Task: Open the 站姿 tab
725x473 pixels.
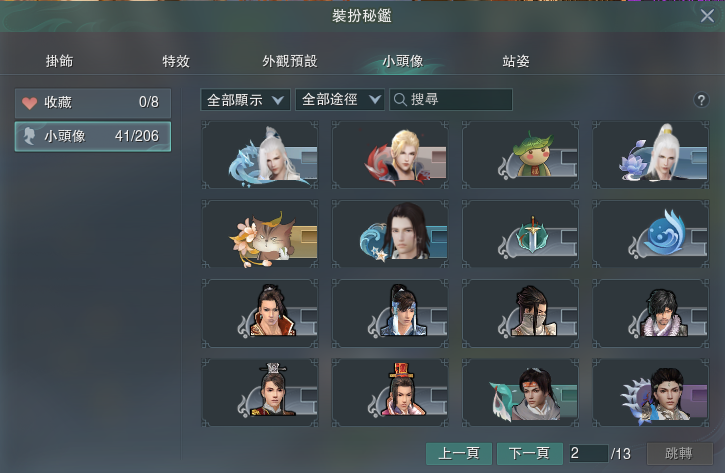Action: coord(516,61)
